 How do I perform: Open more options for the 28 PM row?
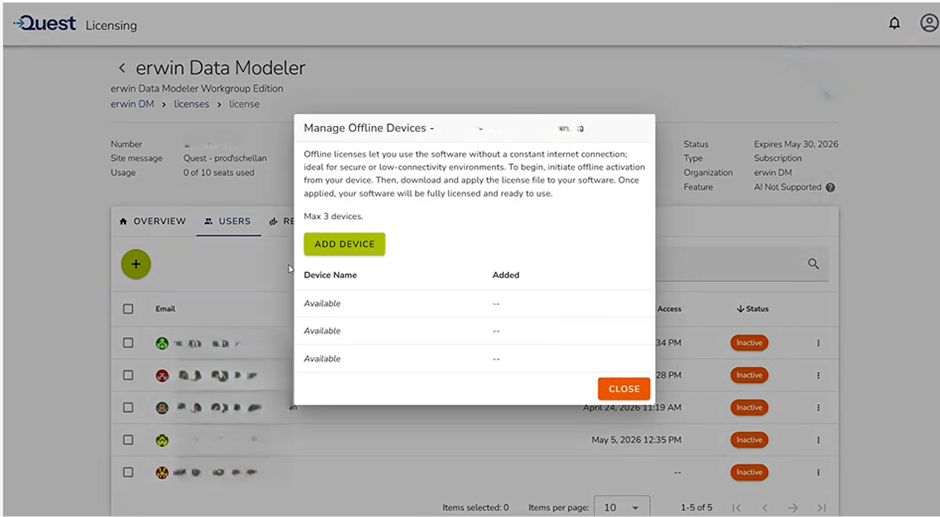[x=818, y=375]
